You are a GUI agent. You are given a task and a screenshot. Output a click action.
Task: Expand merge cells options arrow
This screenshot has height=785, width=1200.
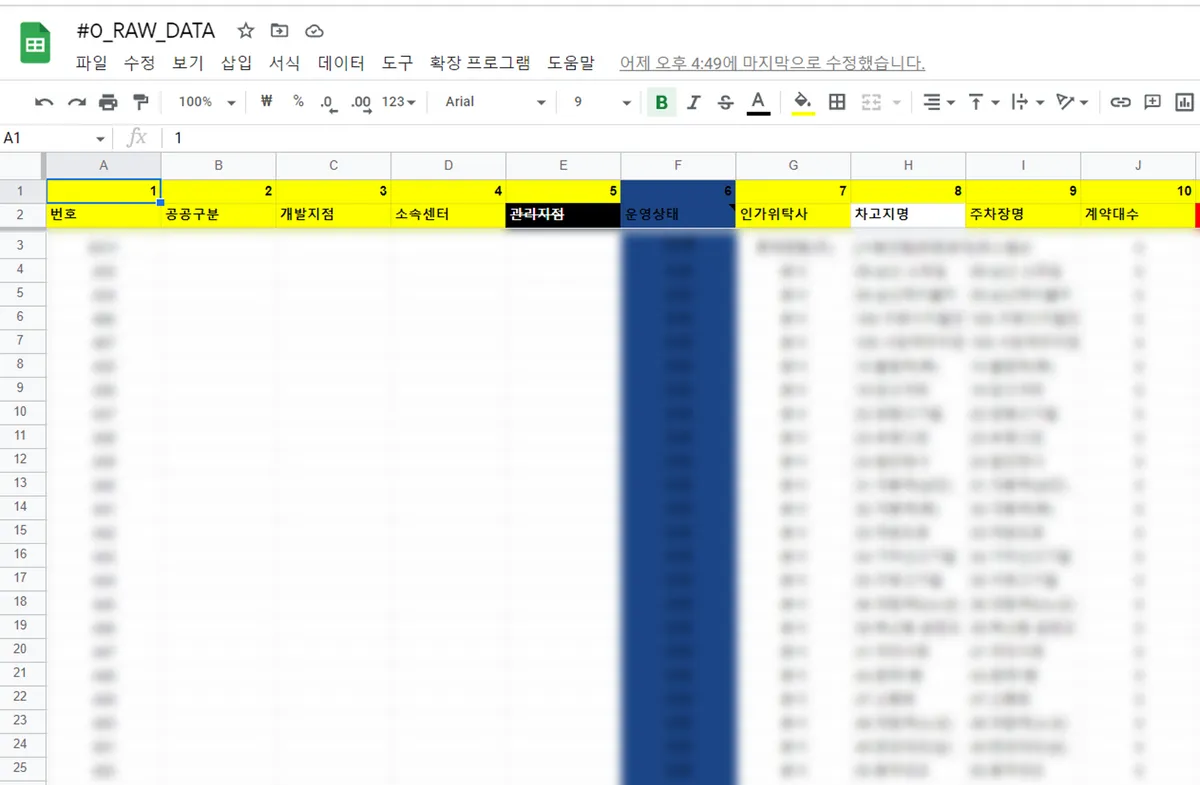click(896, 102)
